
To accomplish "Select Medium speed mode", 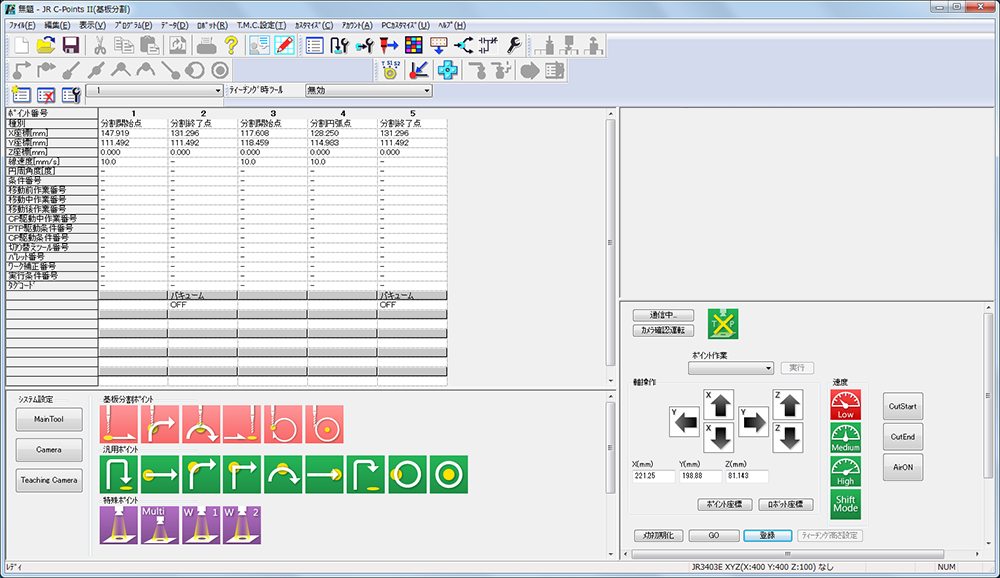I will pyautogui.click(x=846, y=438).
